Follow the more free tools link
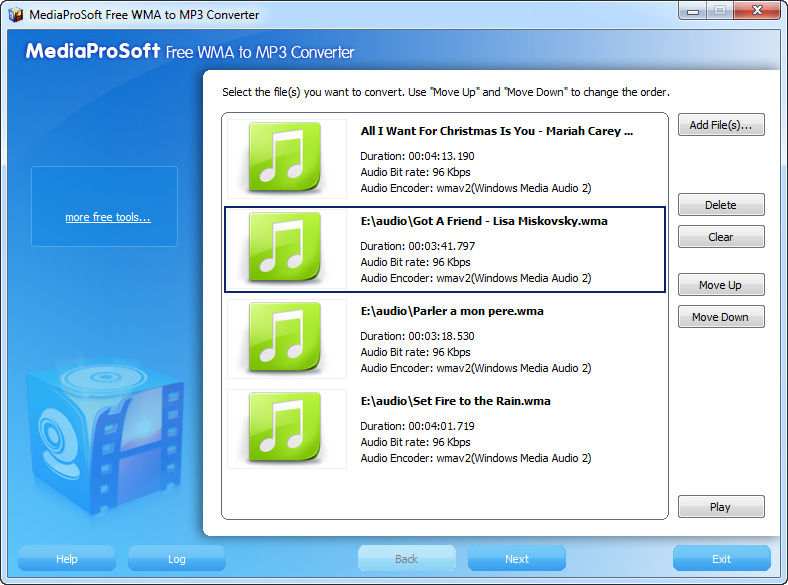Viewport: 788px width, 585px height. (108, 217)
